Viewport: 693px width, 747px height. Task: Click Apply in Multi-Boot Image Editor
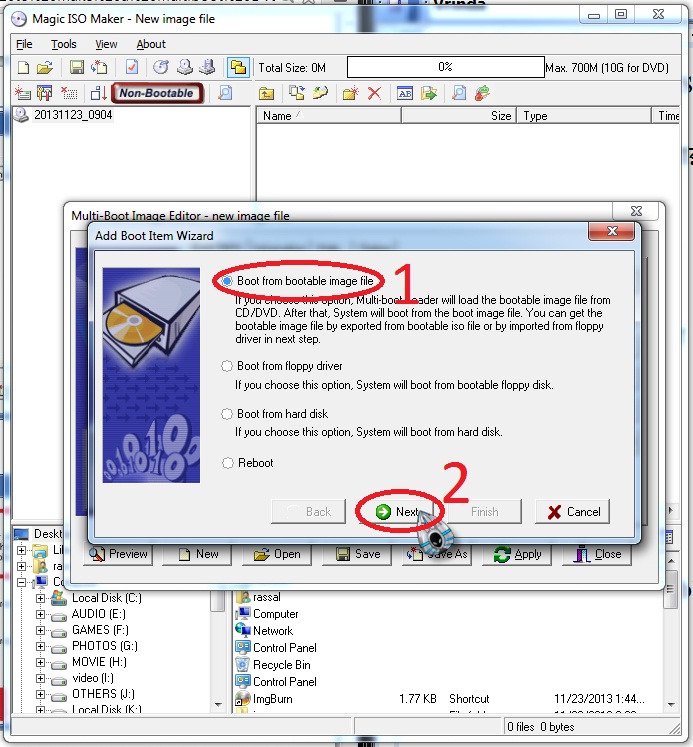pos(517,554)
